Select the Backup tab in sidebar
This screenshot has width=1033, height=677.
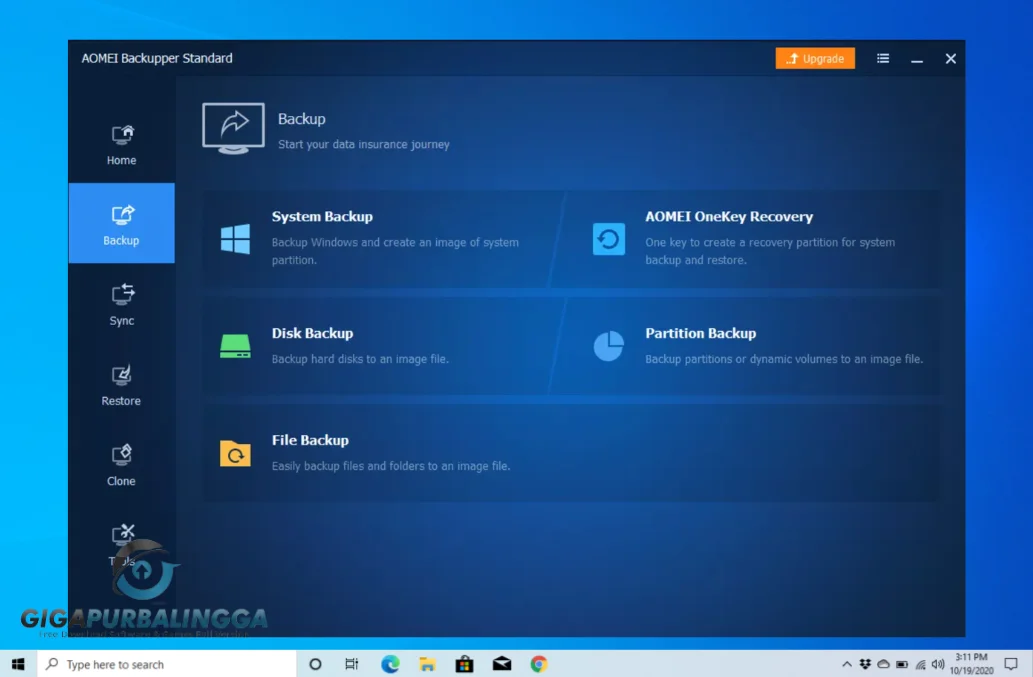[x=121, y=223]
